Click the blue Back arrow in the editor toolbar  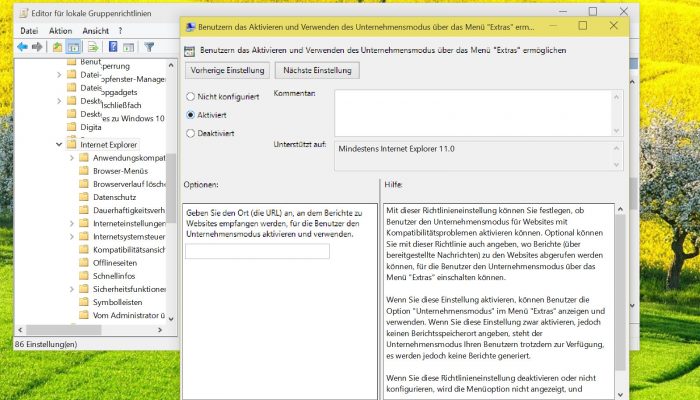pos(22,47)
